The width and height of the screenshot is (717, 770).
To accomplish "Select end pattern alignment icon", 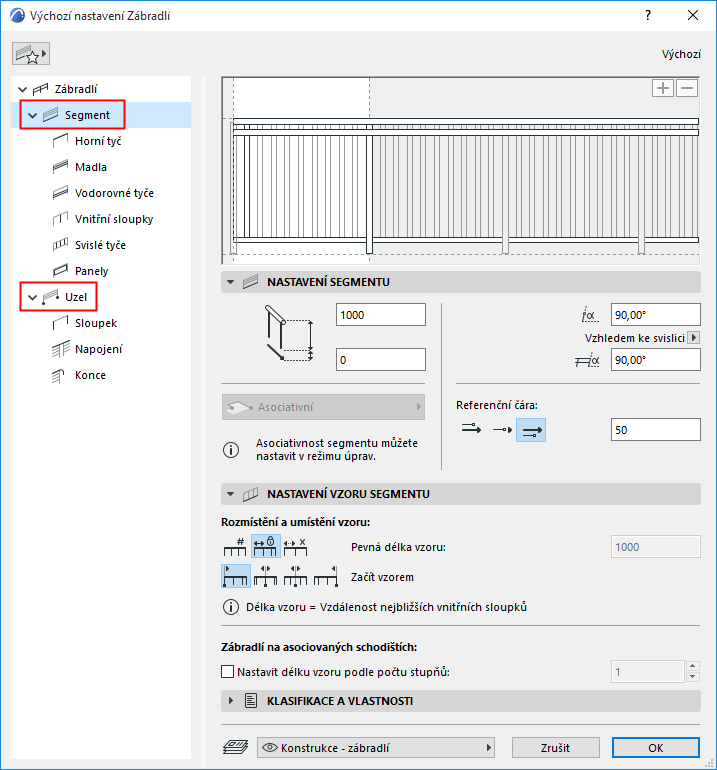I will [326, 576].
